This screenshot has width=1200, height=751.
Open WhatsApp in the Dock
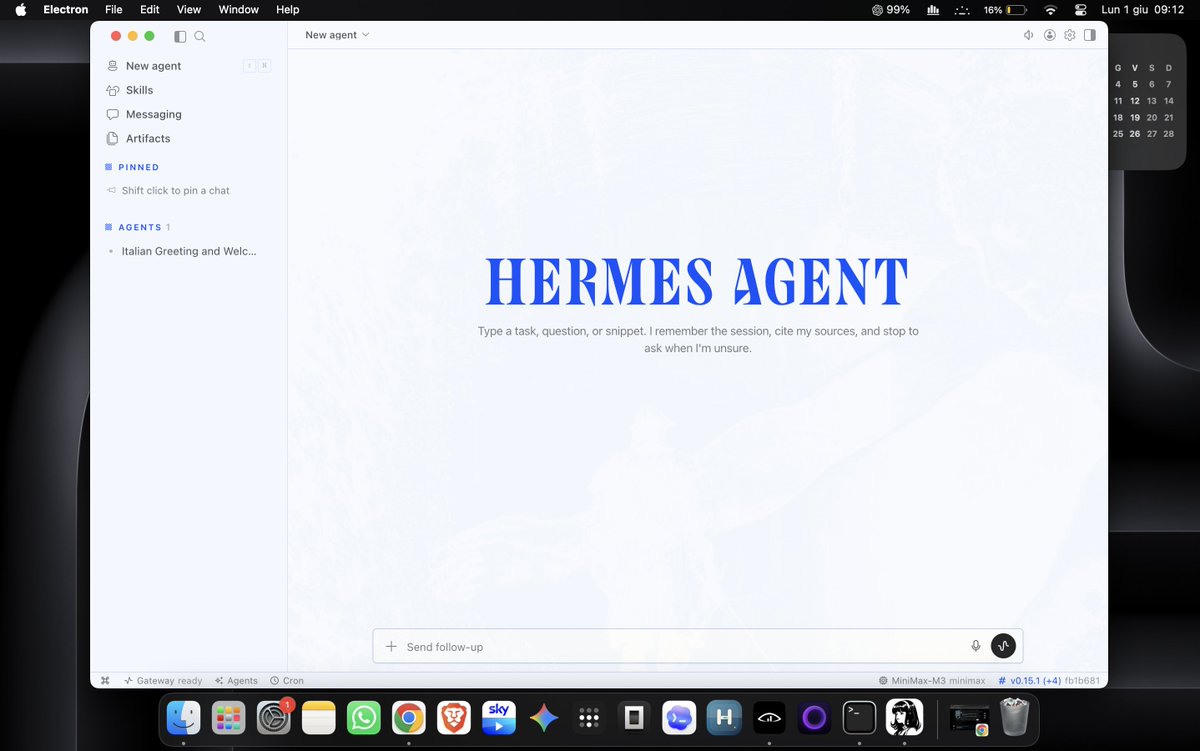point(364,717)
